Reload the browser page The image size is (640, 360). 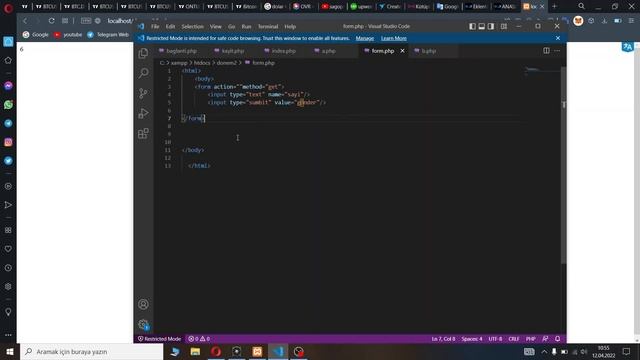pos(51,21)
